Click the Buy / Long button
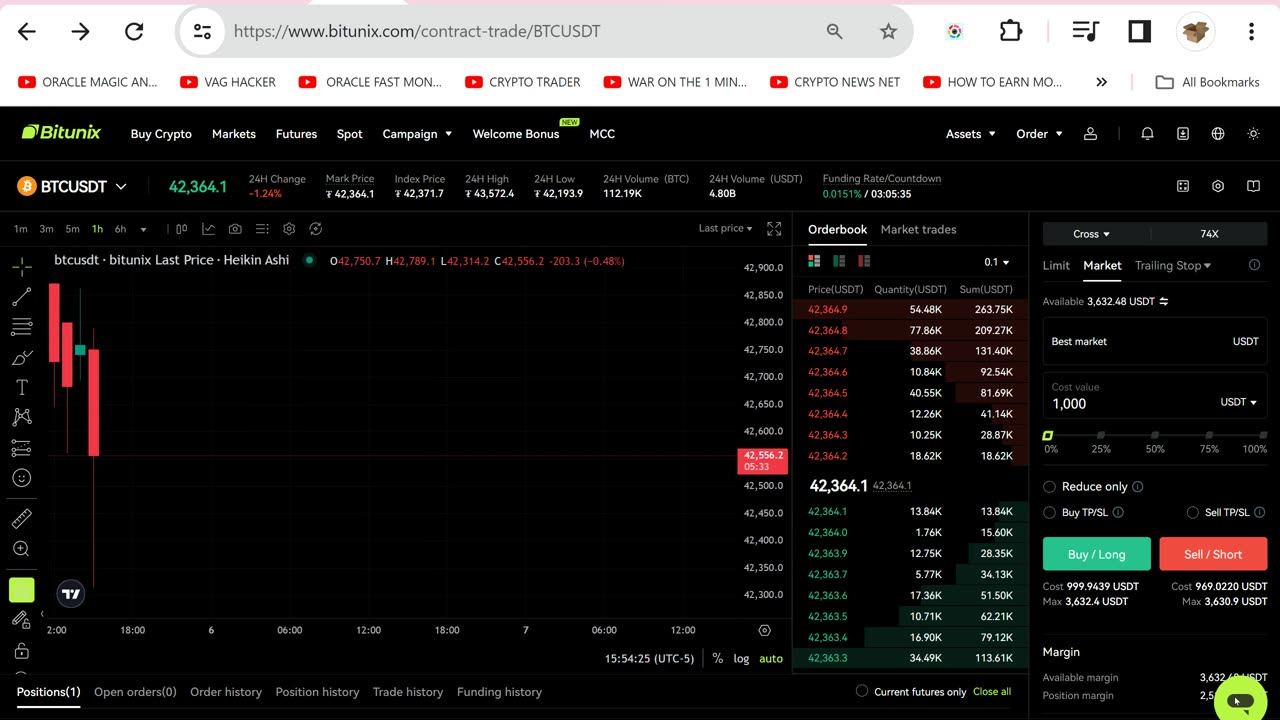Screen dimensions: 1280x720 [x=1097, y=554]
